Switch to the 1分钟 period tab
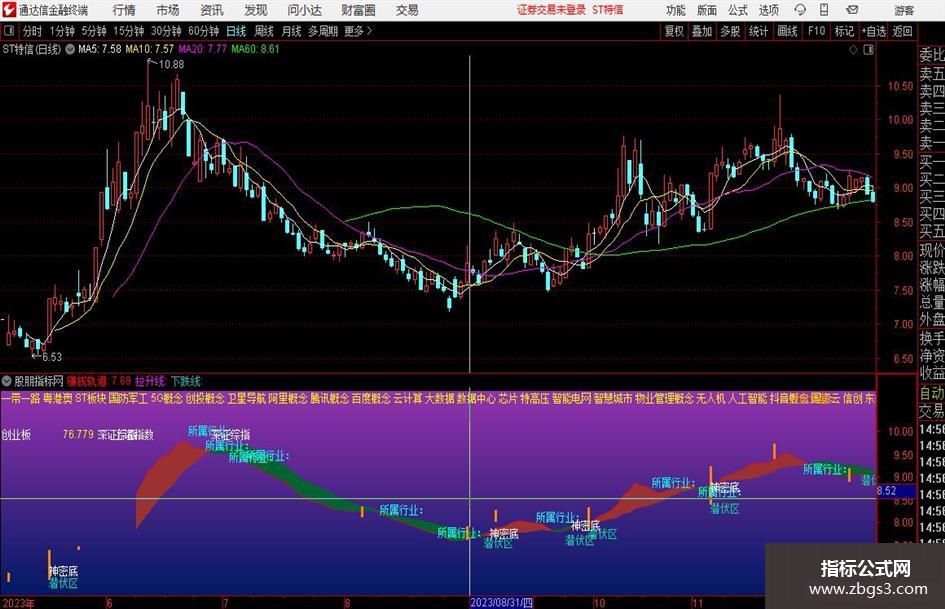This screenshot has width=945, height=609. click(x=62, y=31)
